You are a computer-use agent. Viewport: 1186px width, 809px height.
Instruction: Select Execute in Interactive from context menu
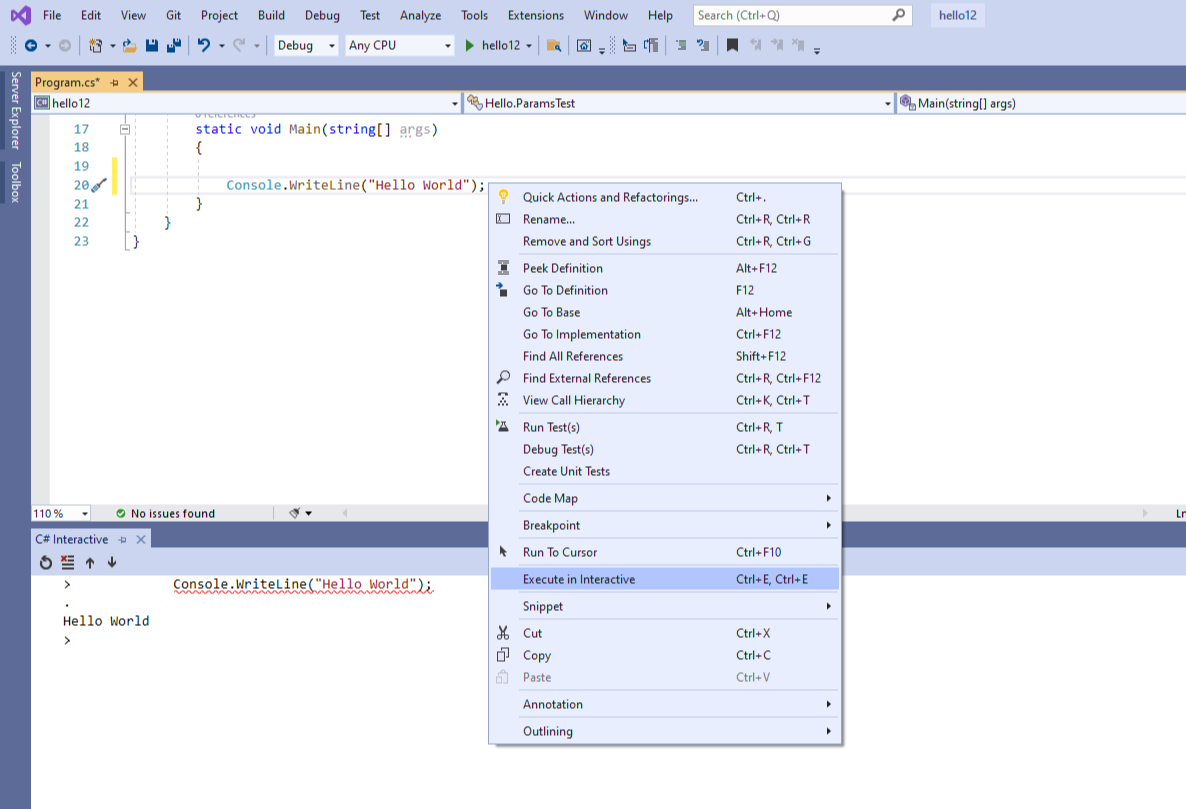tap(578, 579)
